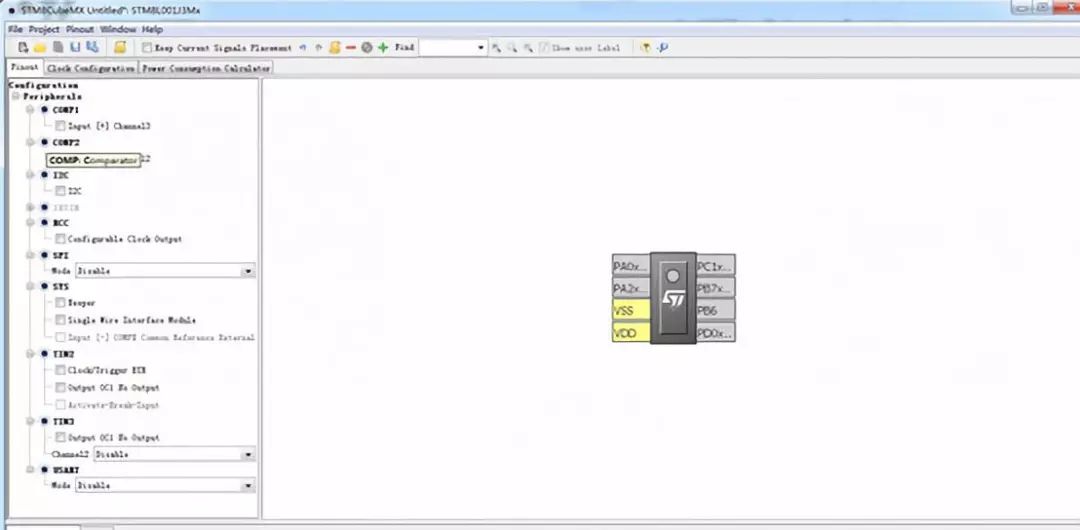
Task: Click the Save As disk-with-pencil icon
Action: click(x=92, y=48)
